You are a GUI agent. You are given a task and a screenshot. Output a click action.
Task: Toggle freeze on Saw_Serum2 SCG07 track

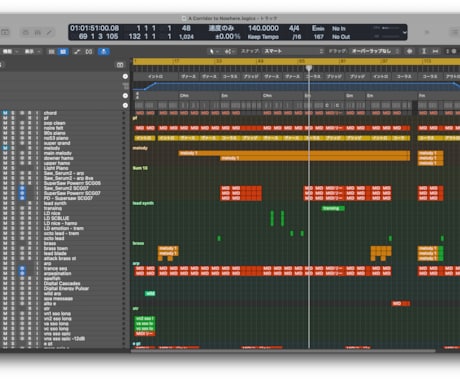pyautogui.click(x=22, y=188)
